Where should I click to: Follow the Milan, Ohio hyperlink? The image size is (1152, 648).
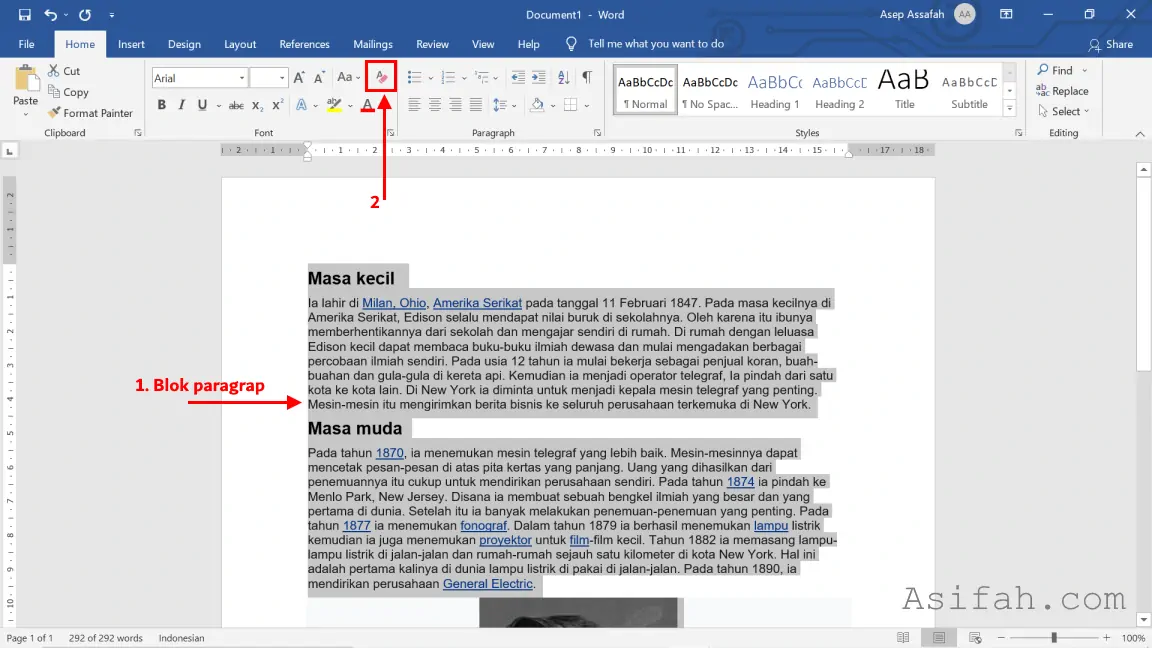(x=394, y=303)
